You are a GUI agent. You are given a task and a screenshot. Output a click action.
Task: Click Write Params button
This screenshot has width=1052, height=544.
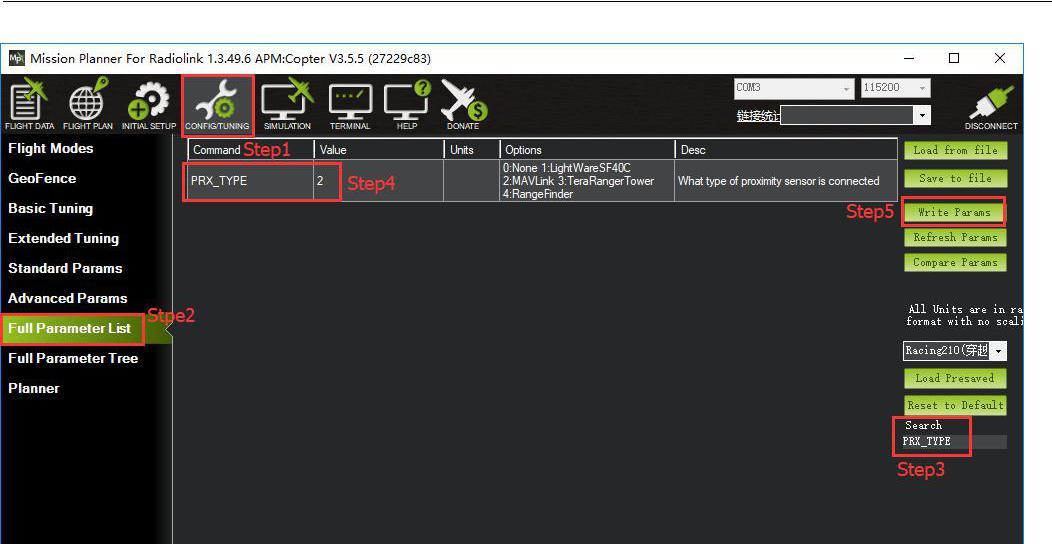pos(953,212)
